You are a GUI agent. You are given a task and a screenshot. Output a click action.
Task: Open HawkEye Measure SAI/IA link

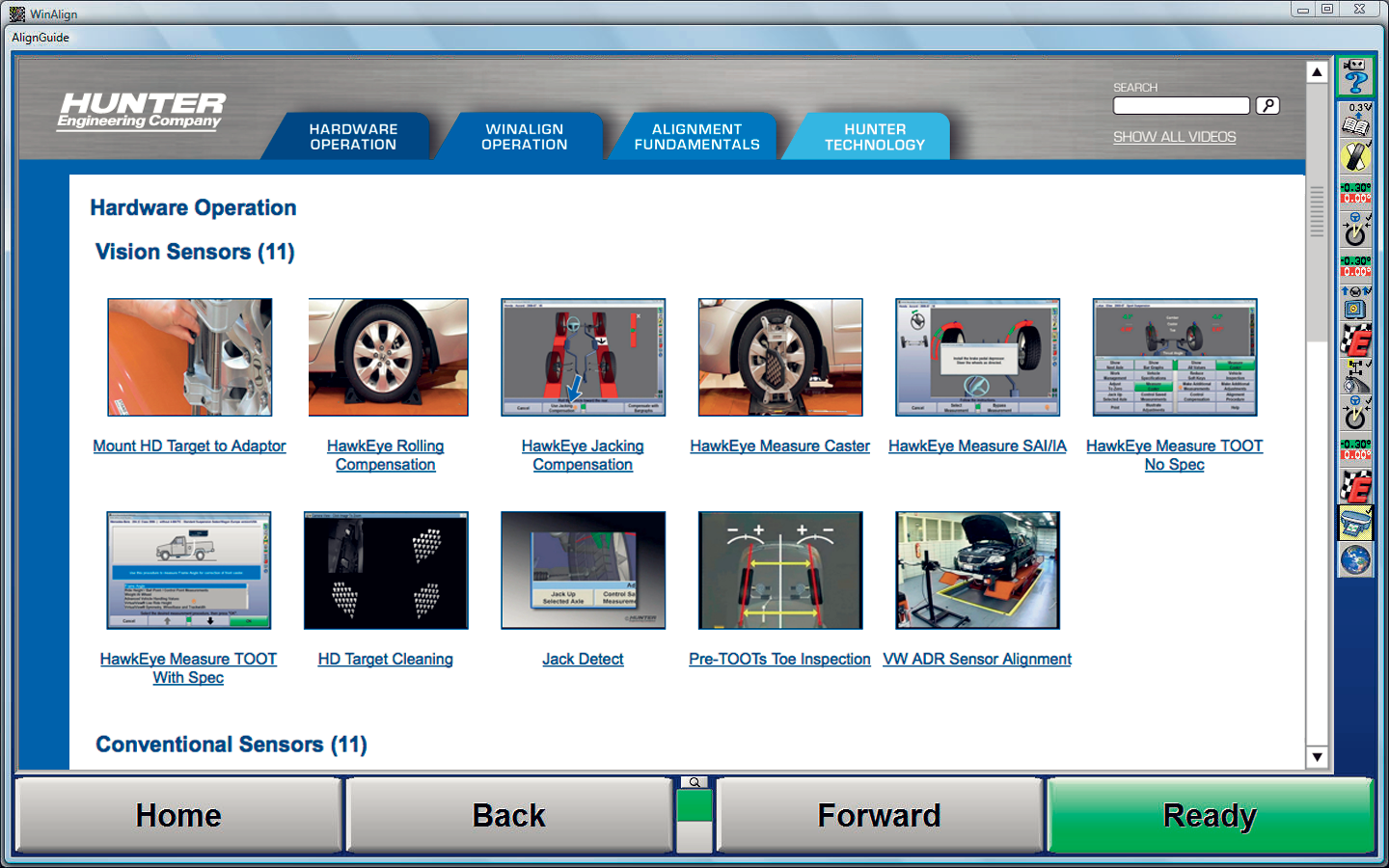tap(977, 446)
